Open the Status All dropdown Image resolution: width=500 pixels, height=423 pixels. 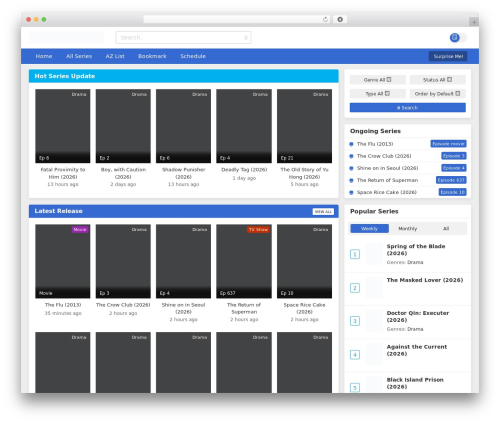point(438,80)
